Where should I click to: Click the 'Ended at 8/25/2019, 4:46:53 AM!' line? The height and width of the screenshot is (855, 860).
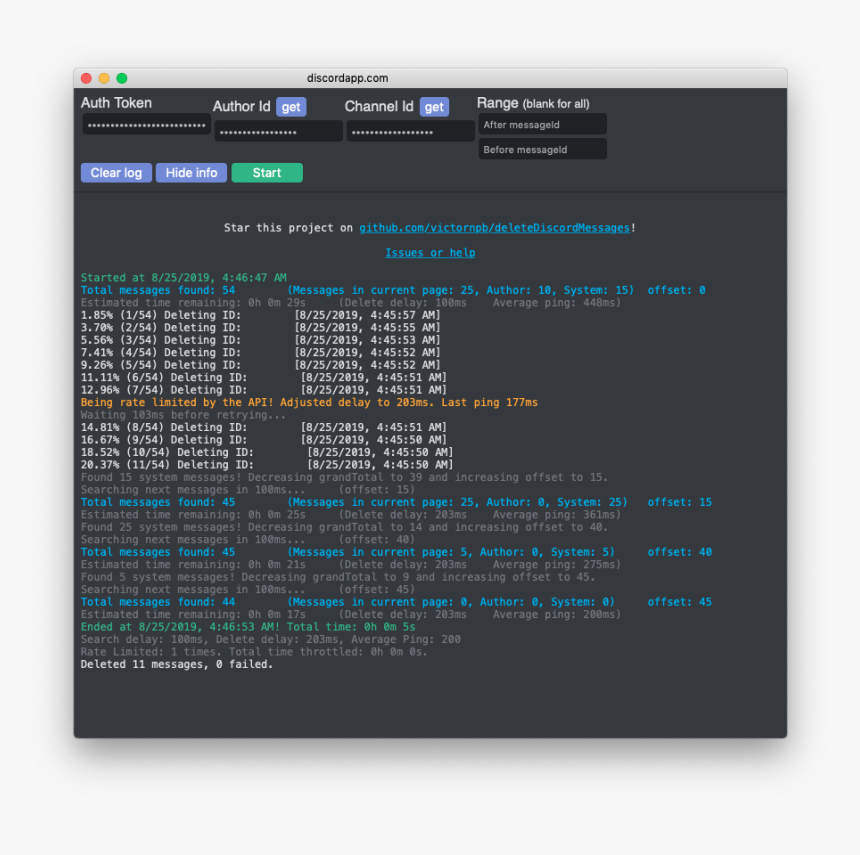point(248,627)
